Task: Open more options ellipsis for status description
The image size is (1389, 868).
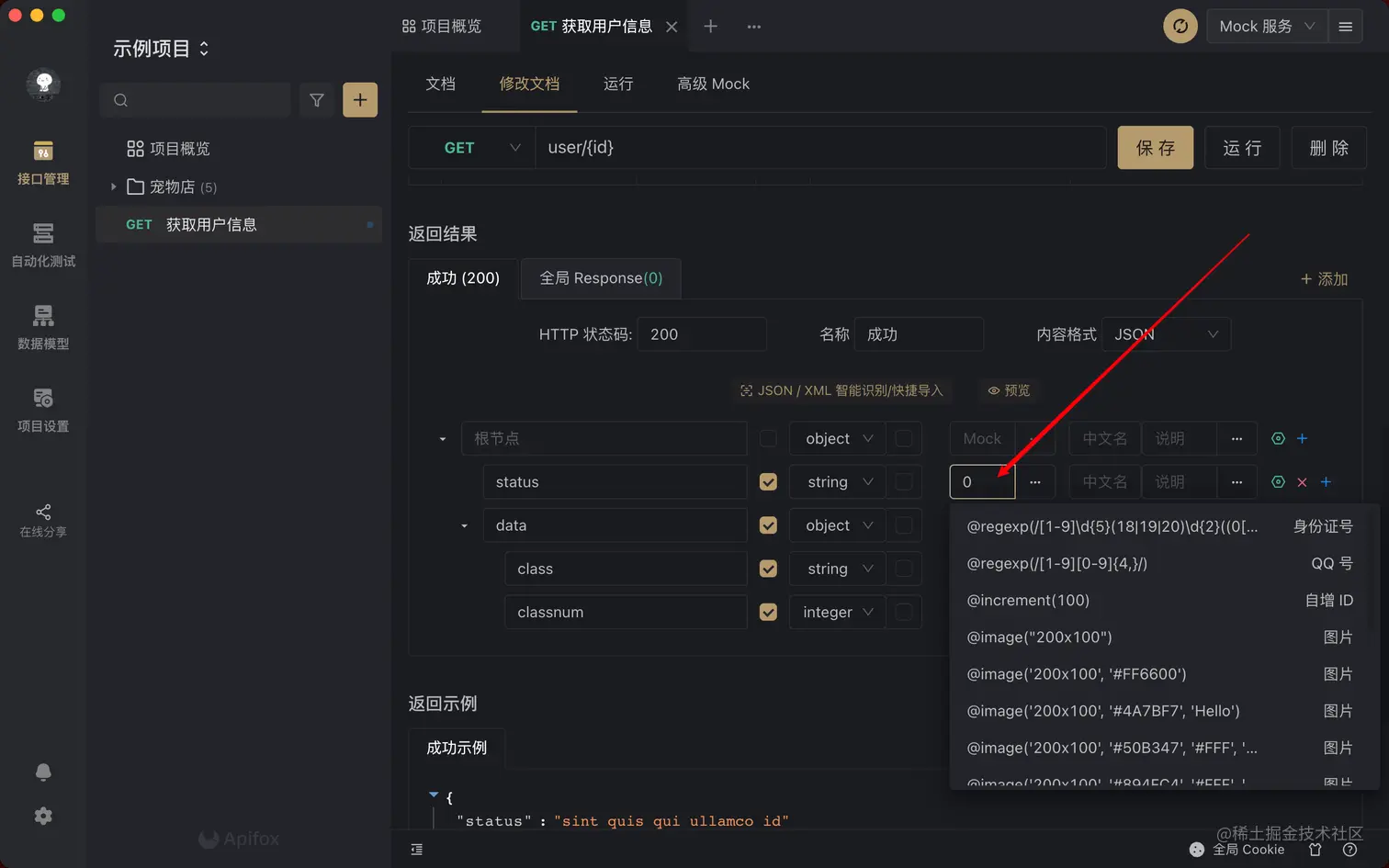Action: 1237,482
